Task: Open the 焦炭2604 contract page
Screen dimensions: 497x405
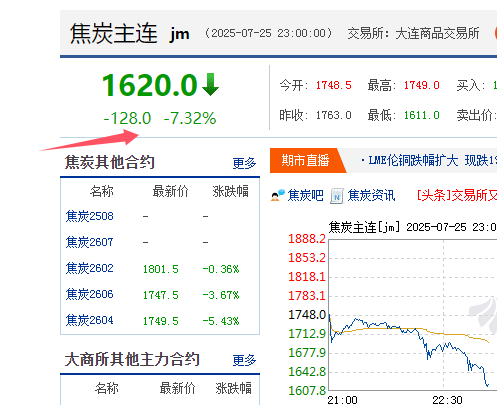Action: (x=89, y=320)
